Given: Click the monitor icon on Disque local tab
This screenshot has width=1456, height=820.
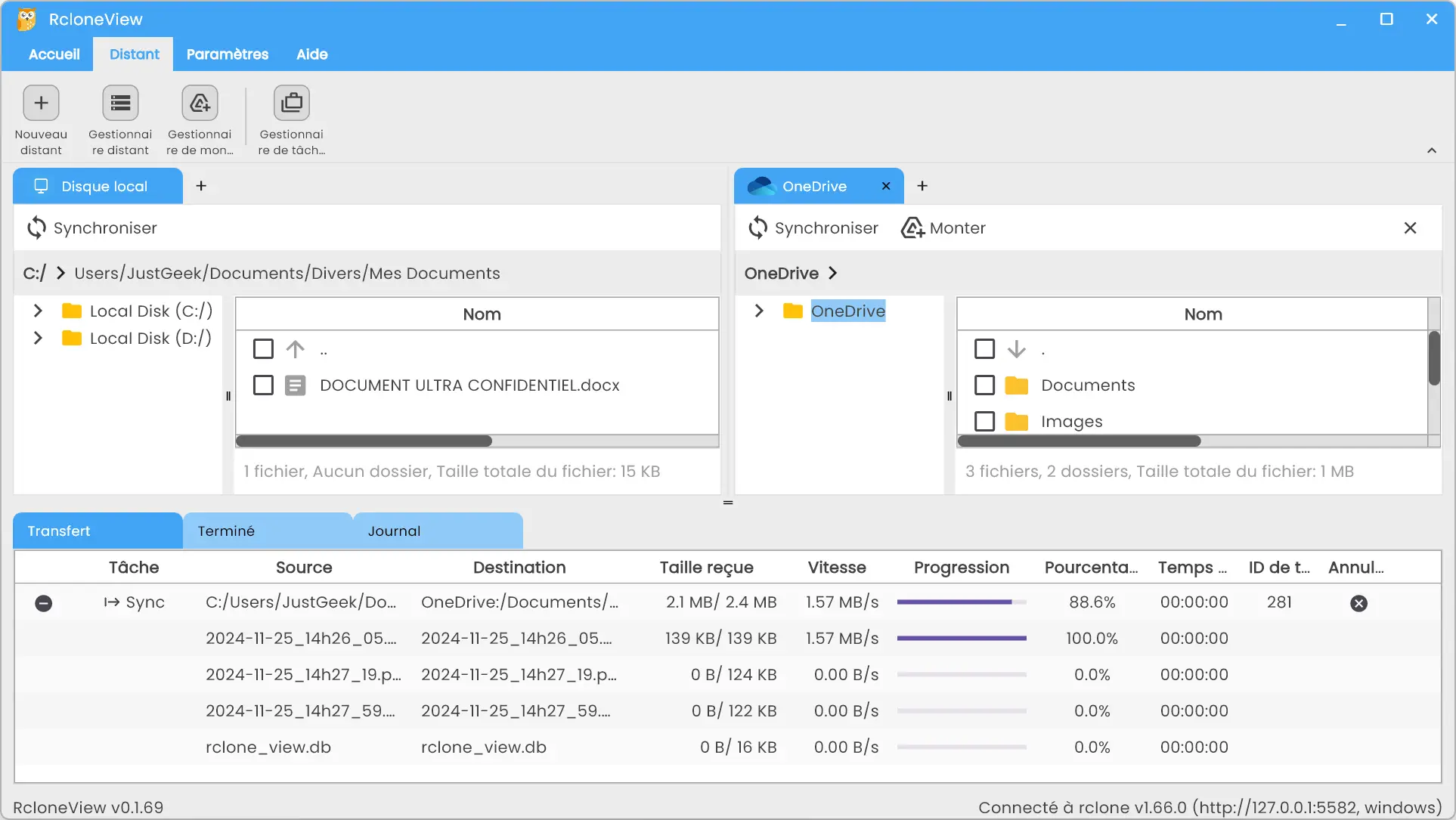Looking at the screenshot, I should coord(41,186).
